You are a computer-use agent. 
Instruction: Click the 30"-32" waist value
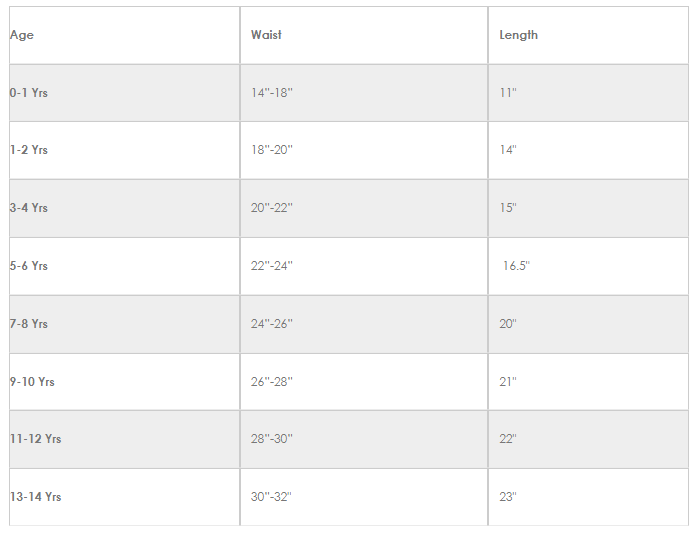pos(271,497)
